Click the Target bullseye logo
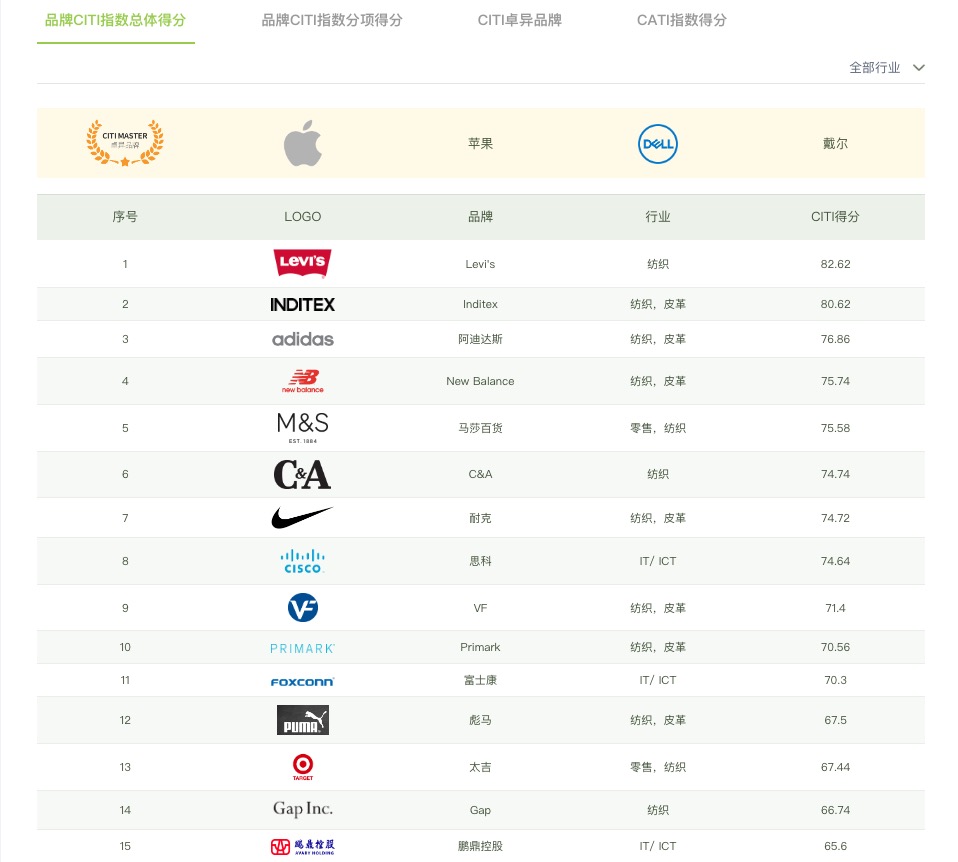 (x=303, y=767)
